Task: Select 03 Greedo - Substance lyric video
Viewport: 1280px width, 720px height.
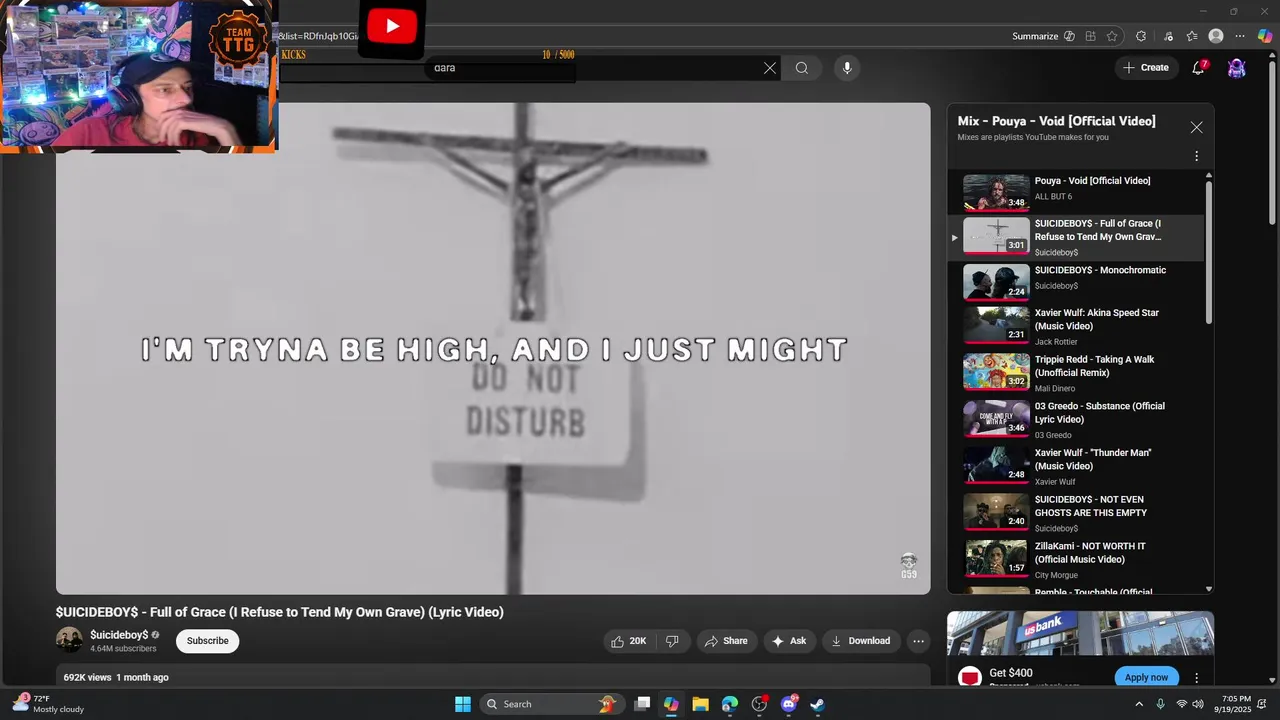Action: pyautogui.click(x=1078, y=419)
